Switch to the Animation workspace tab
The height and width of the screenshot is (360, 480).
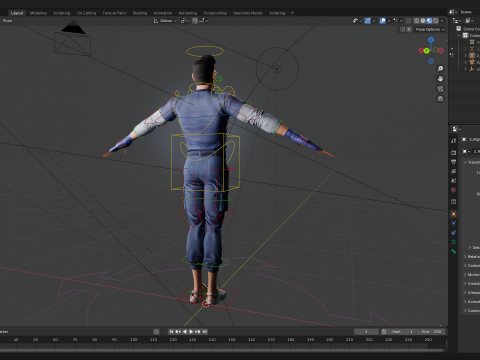click(x=163, y=13)
